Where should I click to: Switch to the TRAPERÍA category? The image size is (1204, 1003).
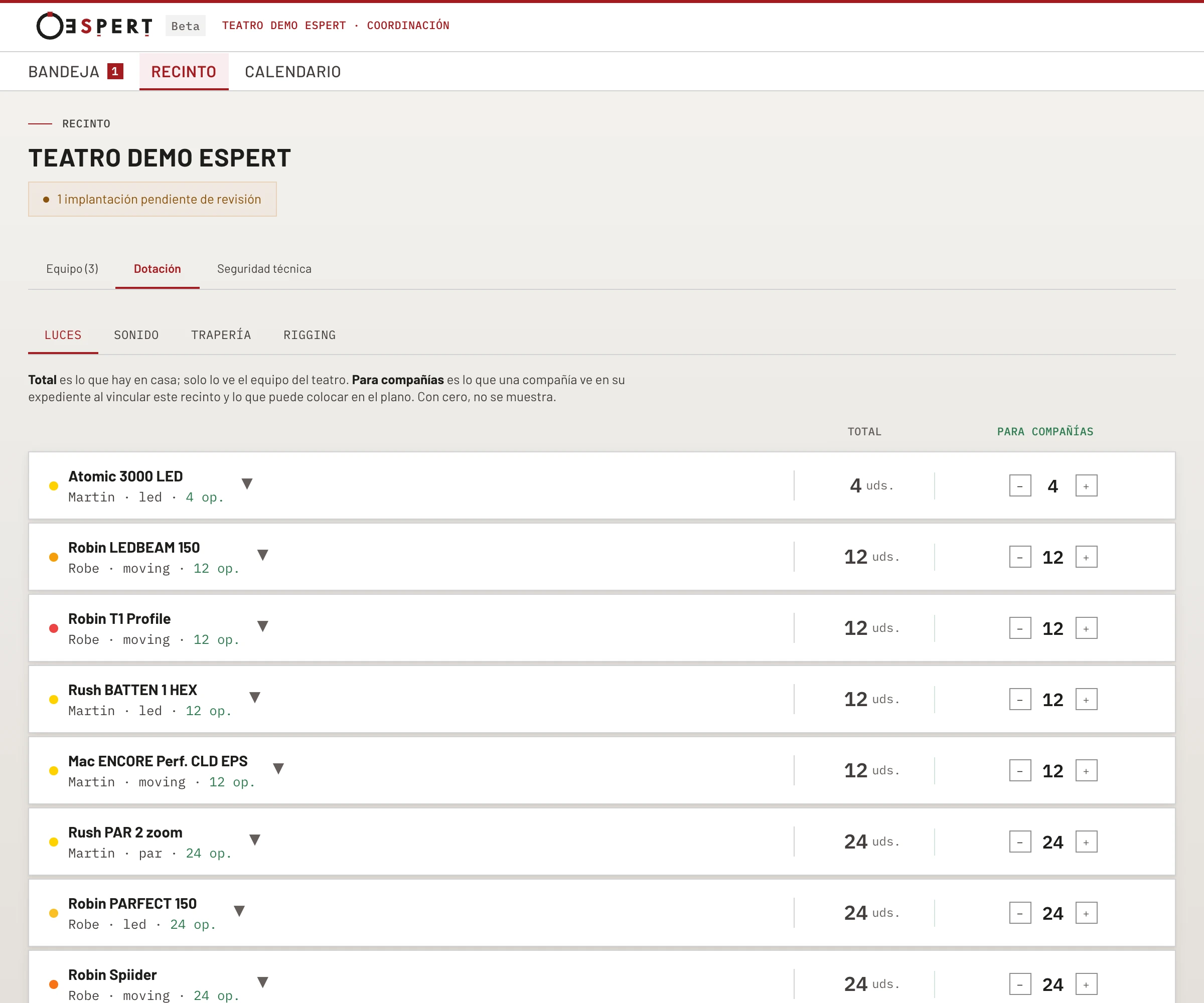pyautogui.click(x=221, y=335)
